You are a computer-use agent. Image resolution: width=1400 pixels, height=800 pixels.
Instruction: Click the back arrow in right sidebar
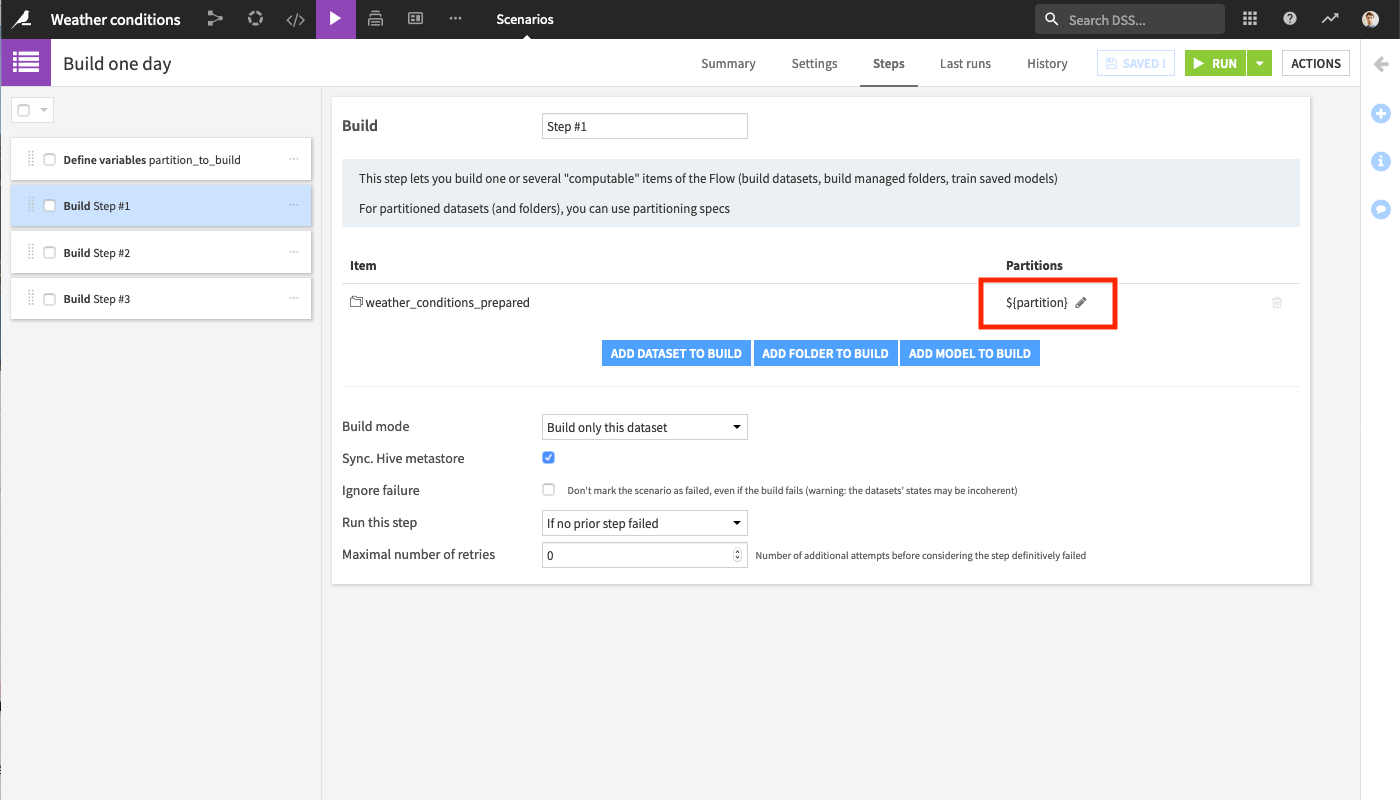coord(1381,64)
